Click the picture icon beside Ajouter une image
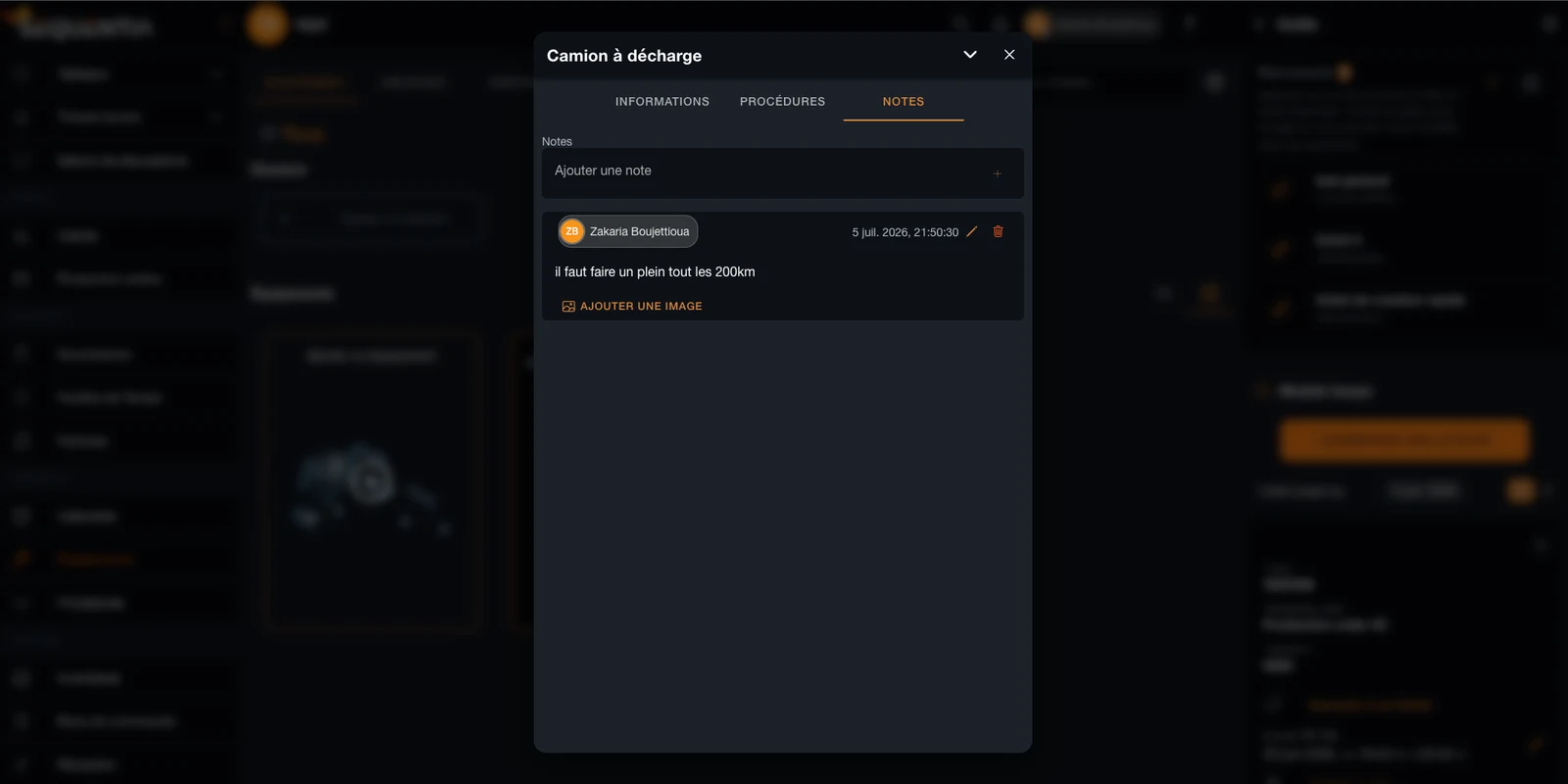This screenshot has width=1568, height=784. point(568,307)
